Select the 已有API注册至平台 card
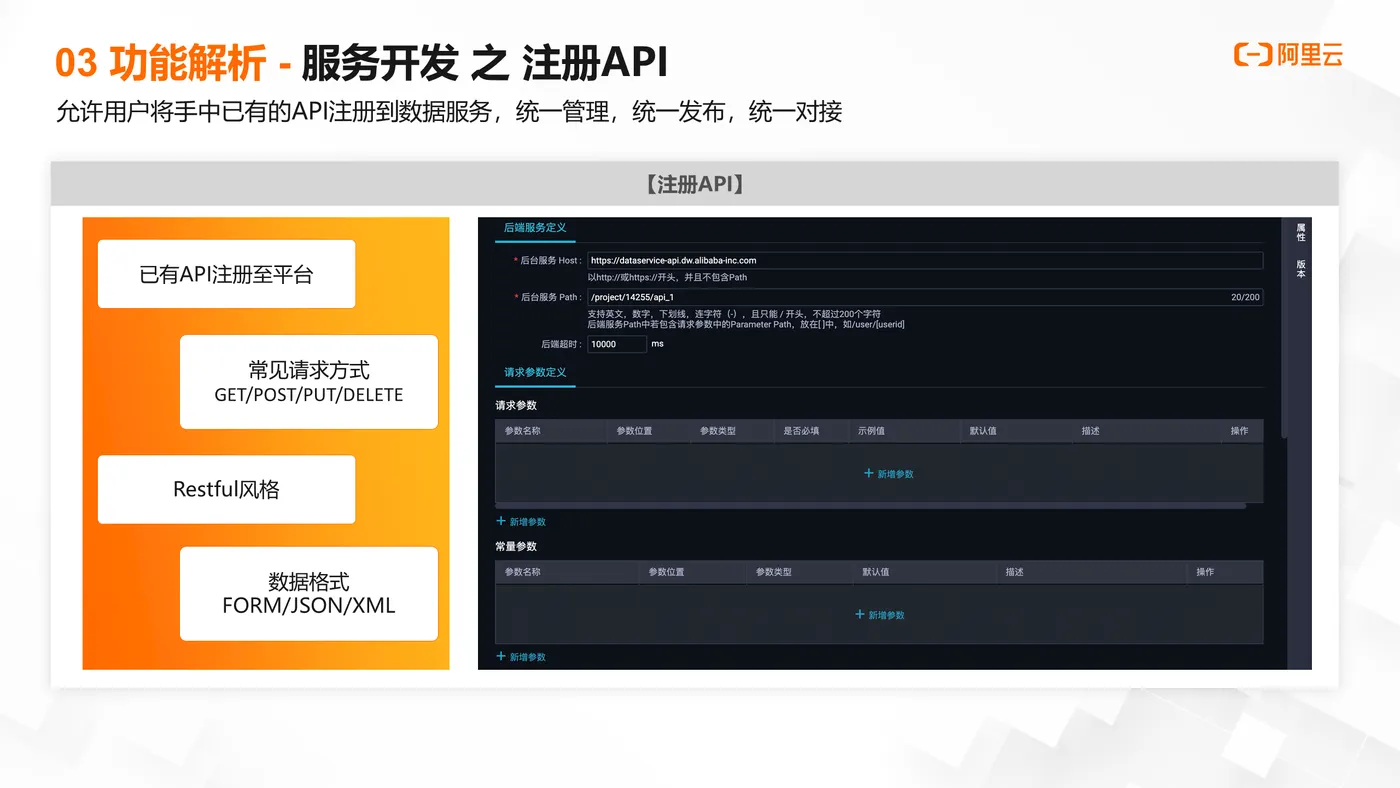 tap(226, 274)
